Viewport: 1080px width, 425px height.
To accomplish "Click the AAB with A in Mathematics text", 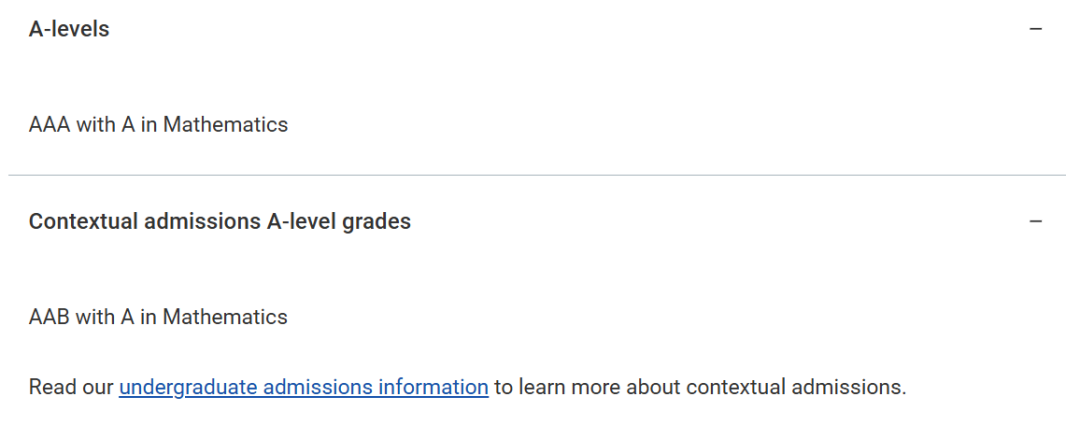I will coord(158,317).
